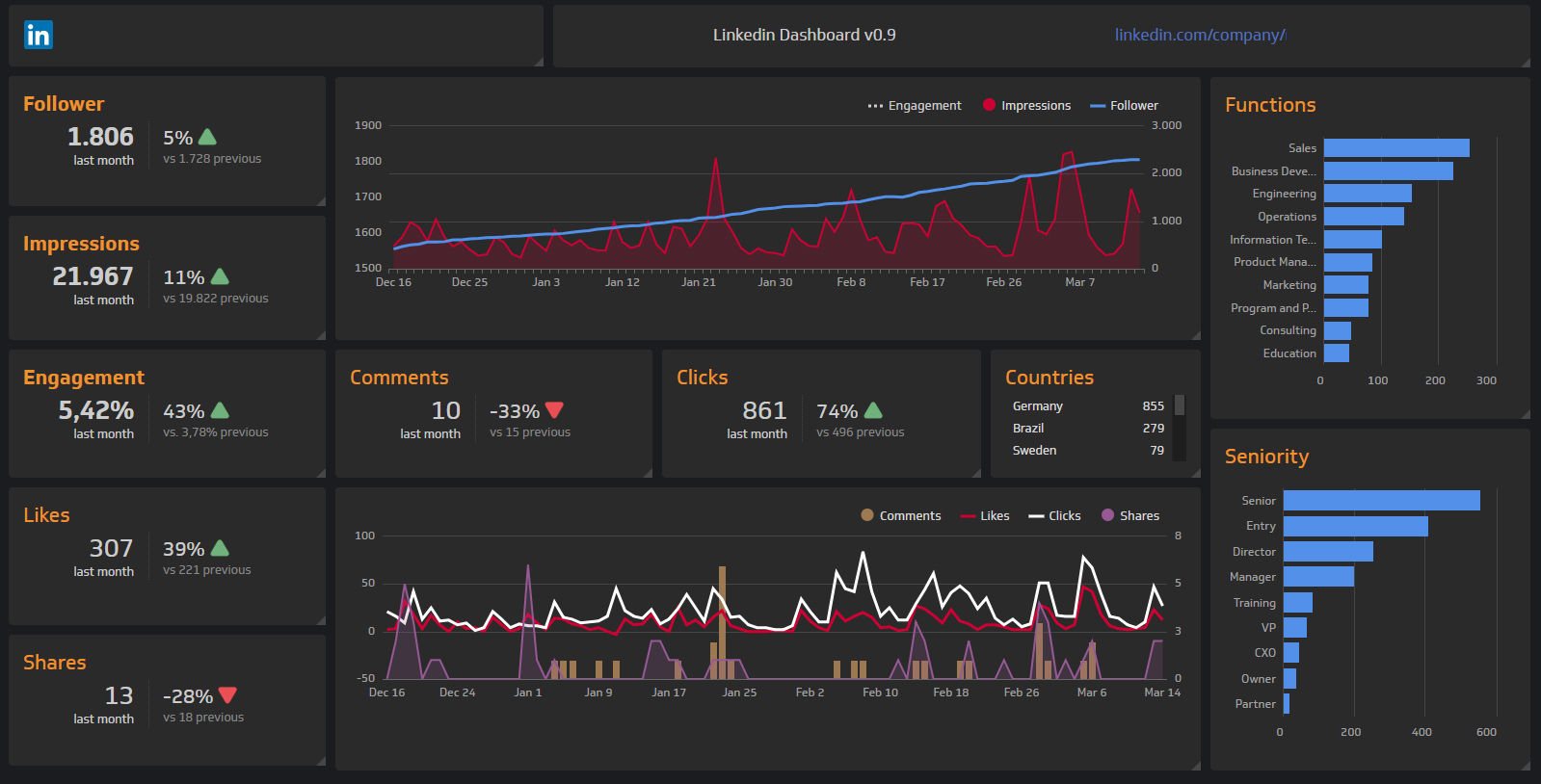
Task: Hide the Follower line via its legend entry
Action: (x=1124, y=106)
